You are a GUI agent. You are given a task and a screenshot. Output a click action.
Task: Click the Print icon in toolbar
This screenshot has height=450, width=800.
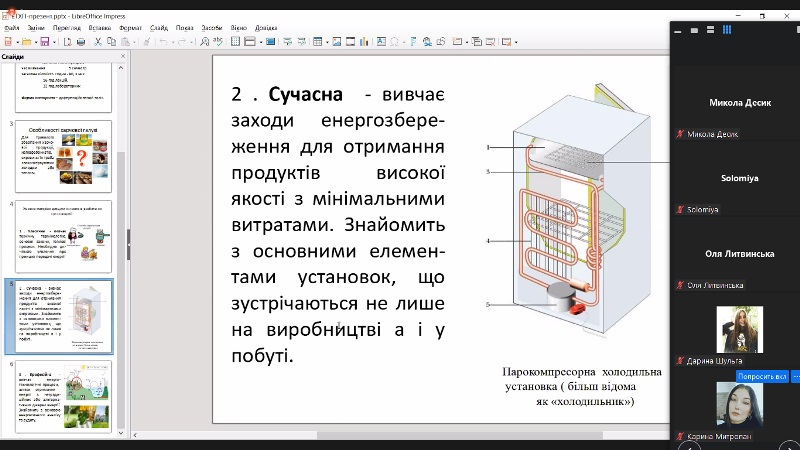pyautogui.click(x=81, y=42)
